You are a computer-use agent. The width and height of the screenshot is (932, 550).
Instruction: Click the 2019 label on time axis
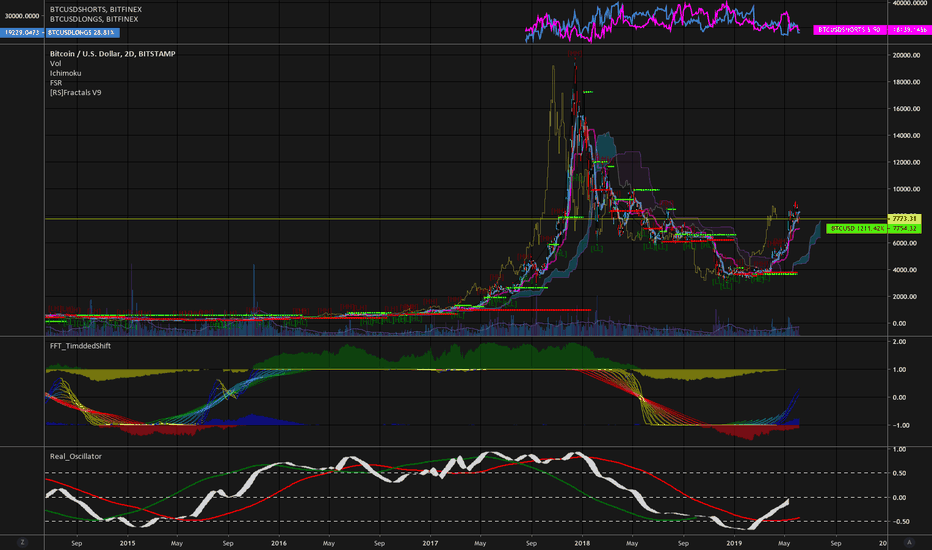click(734, 543)
